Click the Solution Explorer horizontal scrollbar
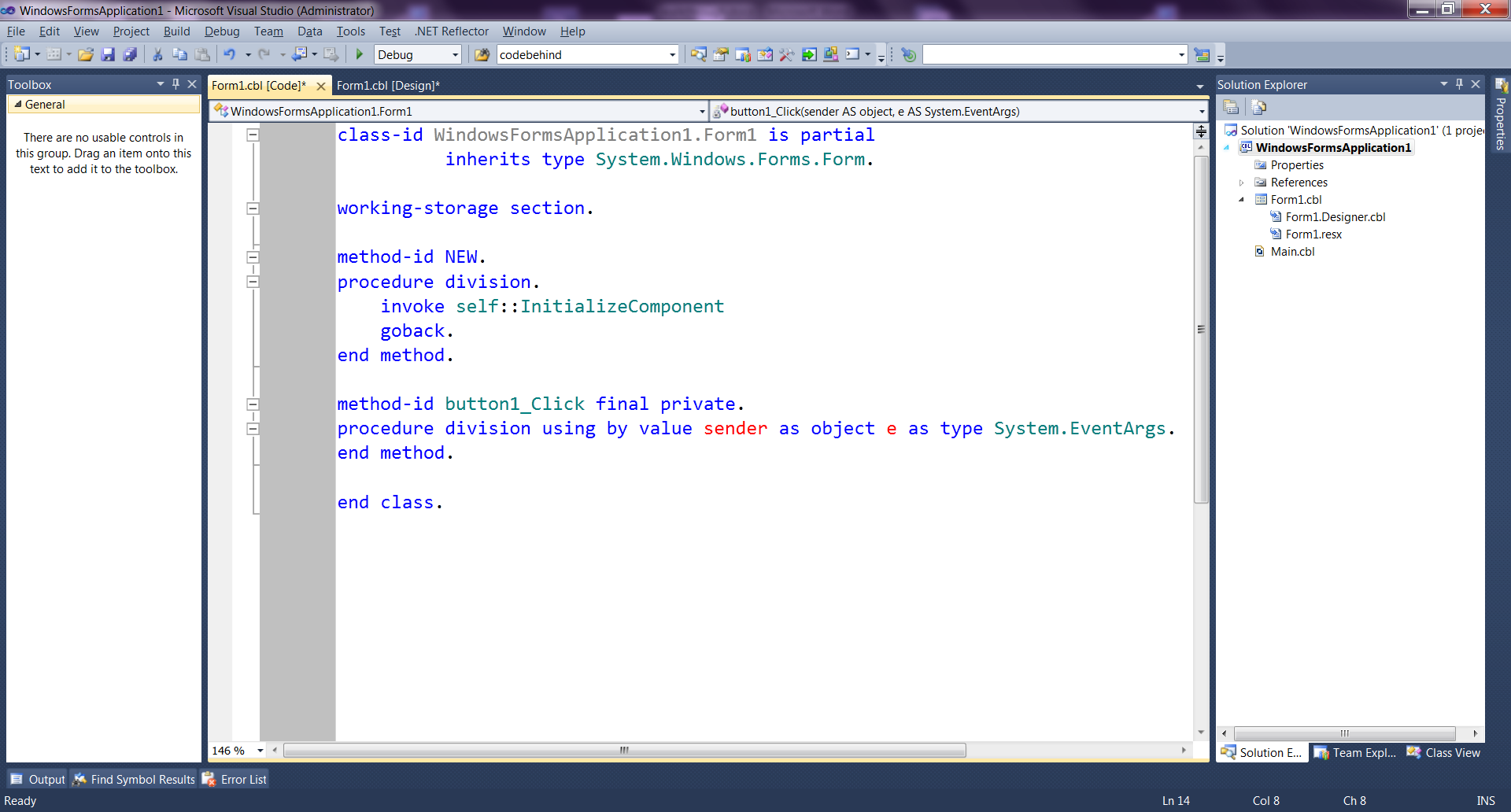 click(x=1344, y=733)
